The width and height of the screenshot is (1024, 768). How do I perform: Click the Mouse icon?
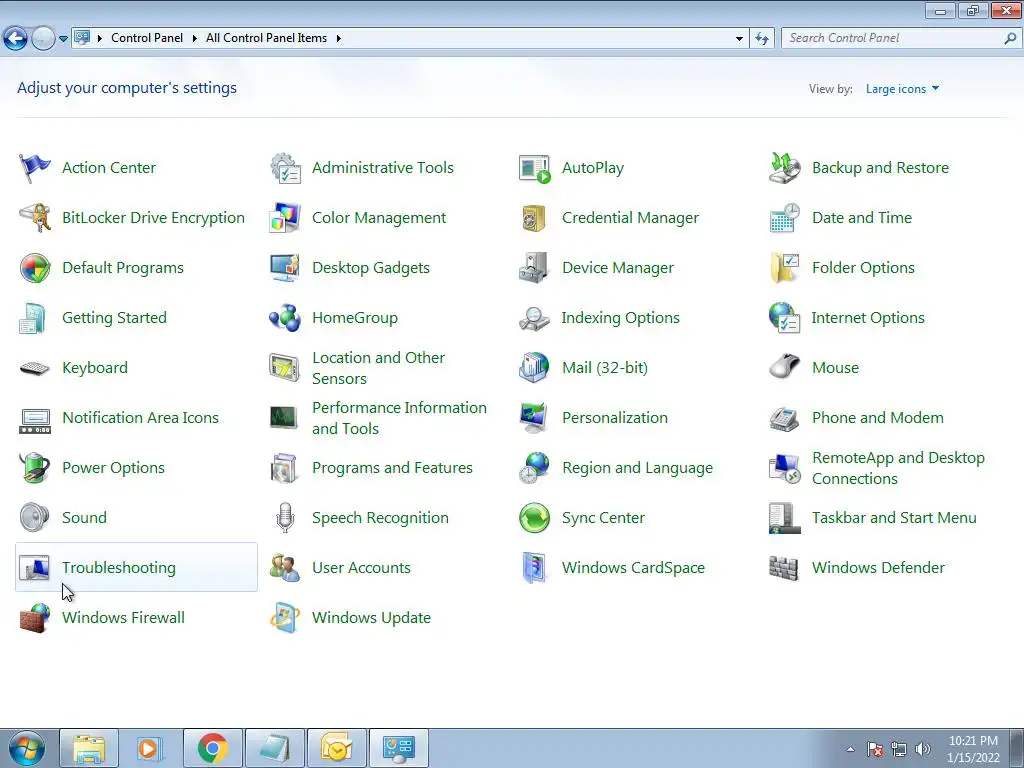click(x=784, y=368)
